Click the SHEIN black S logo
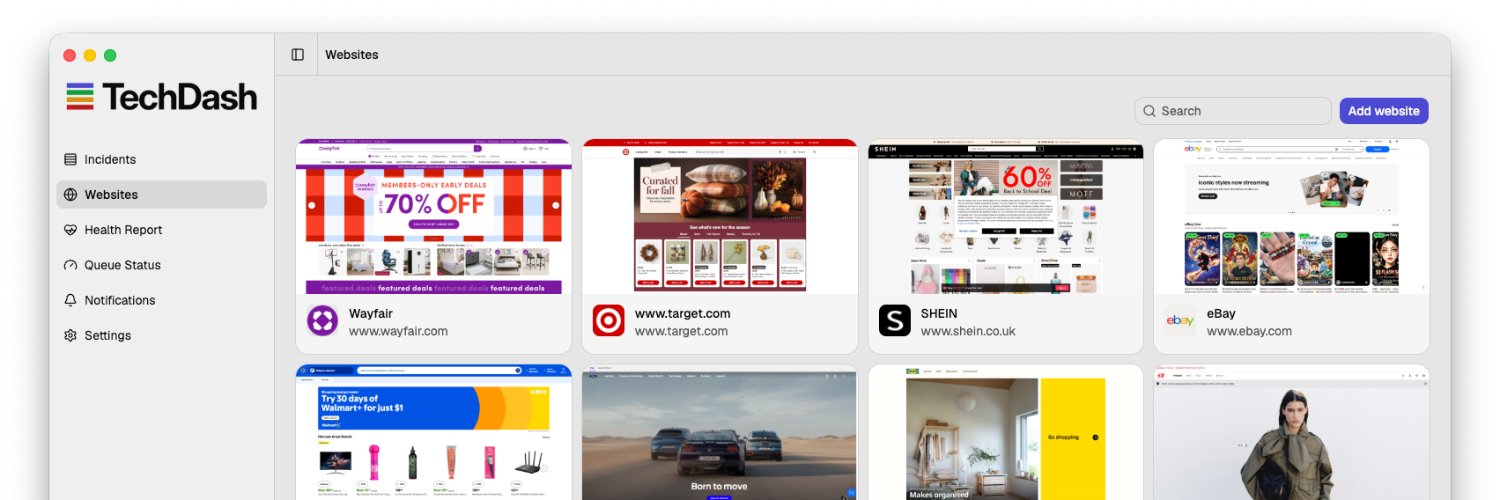Image resolution: width=1500 pixels, height=500 pixels. pyautogui.click(x=895, y=321)
